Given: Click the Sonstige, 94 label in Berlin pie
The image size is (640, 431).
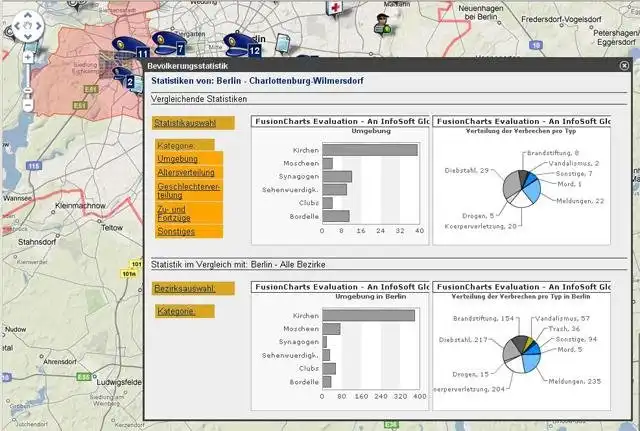Looking at the screenshot, I should [x=576, y=339].
